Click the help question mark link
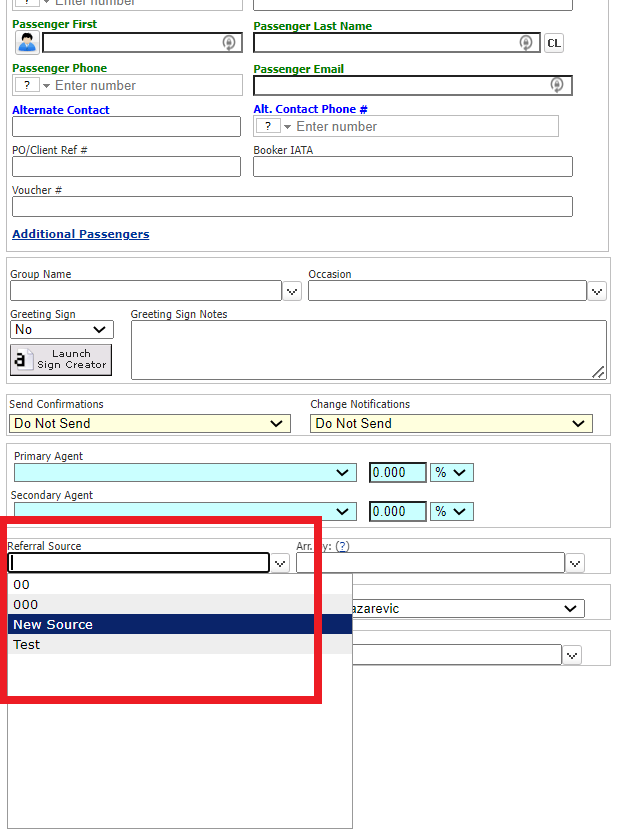This screenshot has width=622, height=835. [342, 547]
